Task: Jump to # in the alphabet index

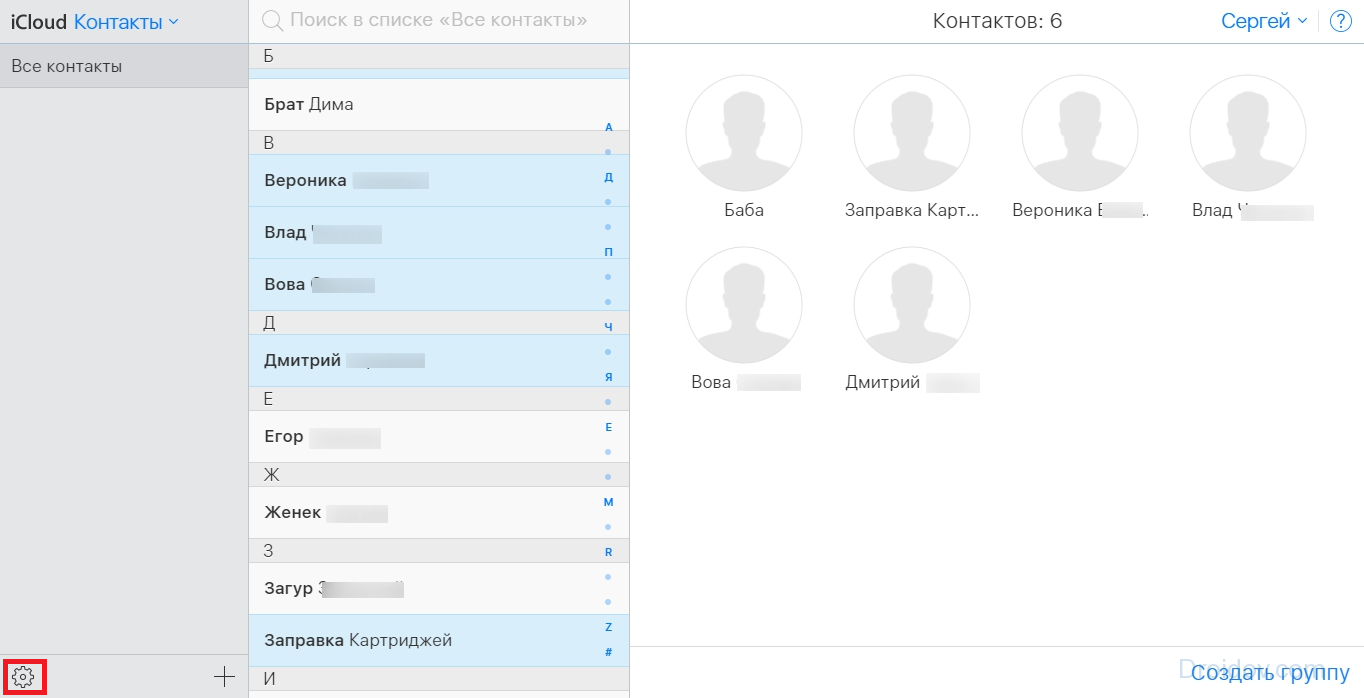Action: 608,652
